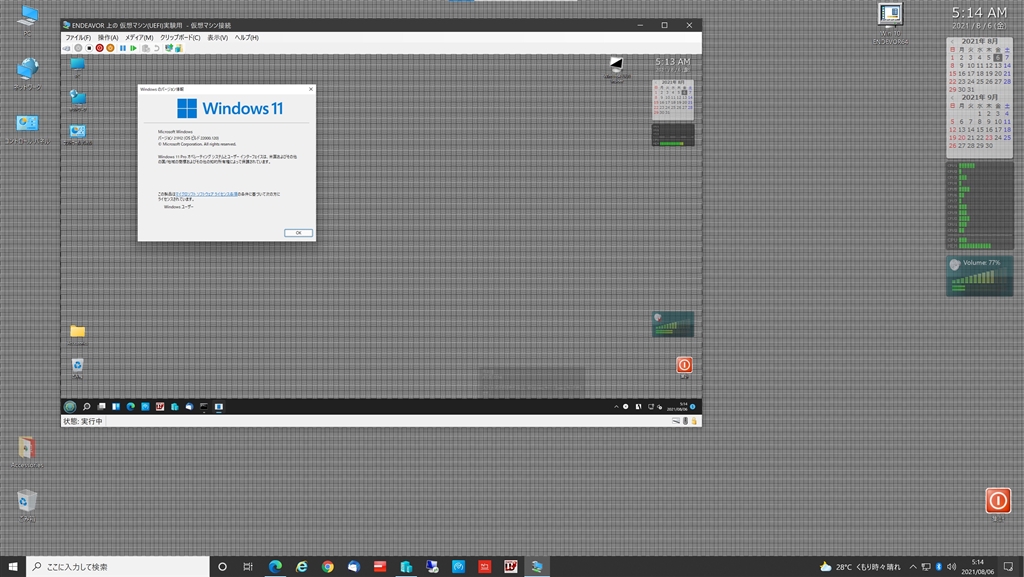This screenshot has height=577, width=1024.
Task: Click the Turn Off (black square) toolbar icon
Action: click(89, 48)
